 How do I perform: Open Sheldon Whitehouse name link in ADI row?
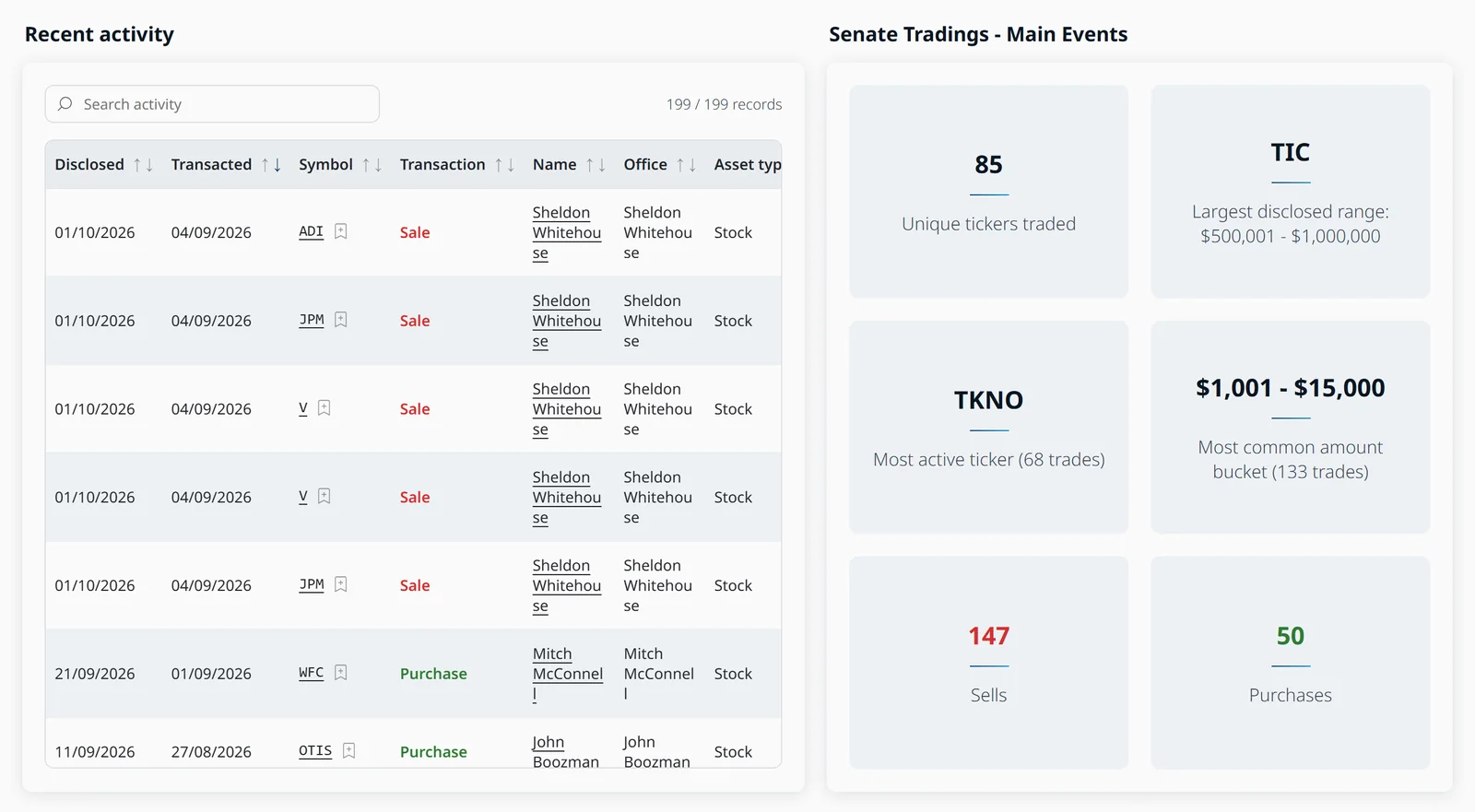567,233
